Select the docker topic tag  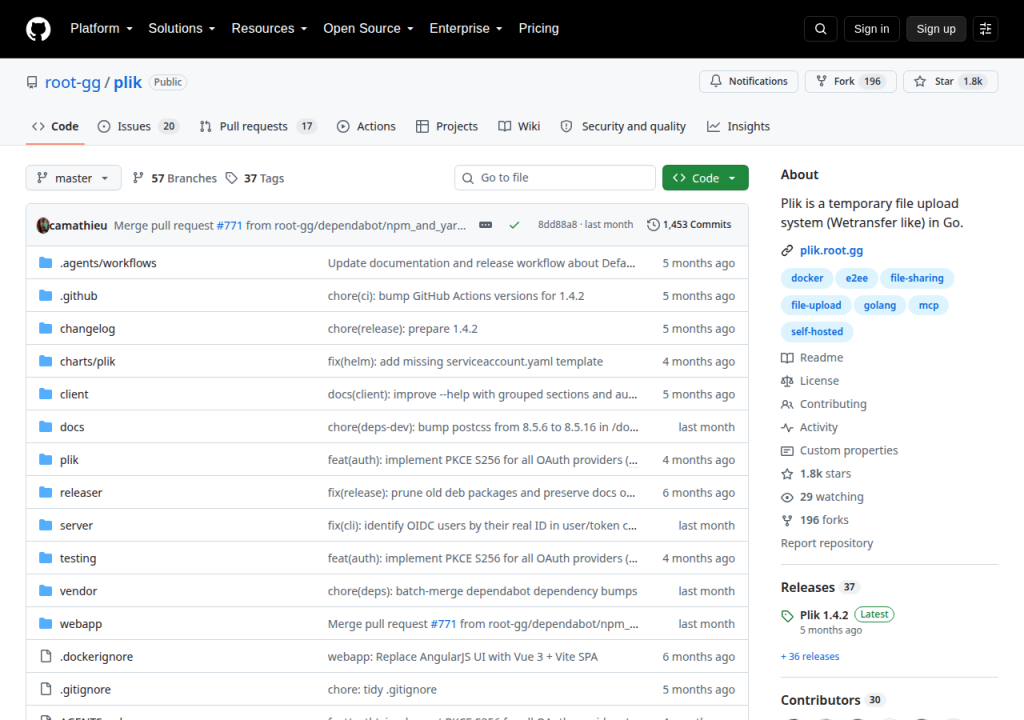tap(807, 278)
